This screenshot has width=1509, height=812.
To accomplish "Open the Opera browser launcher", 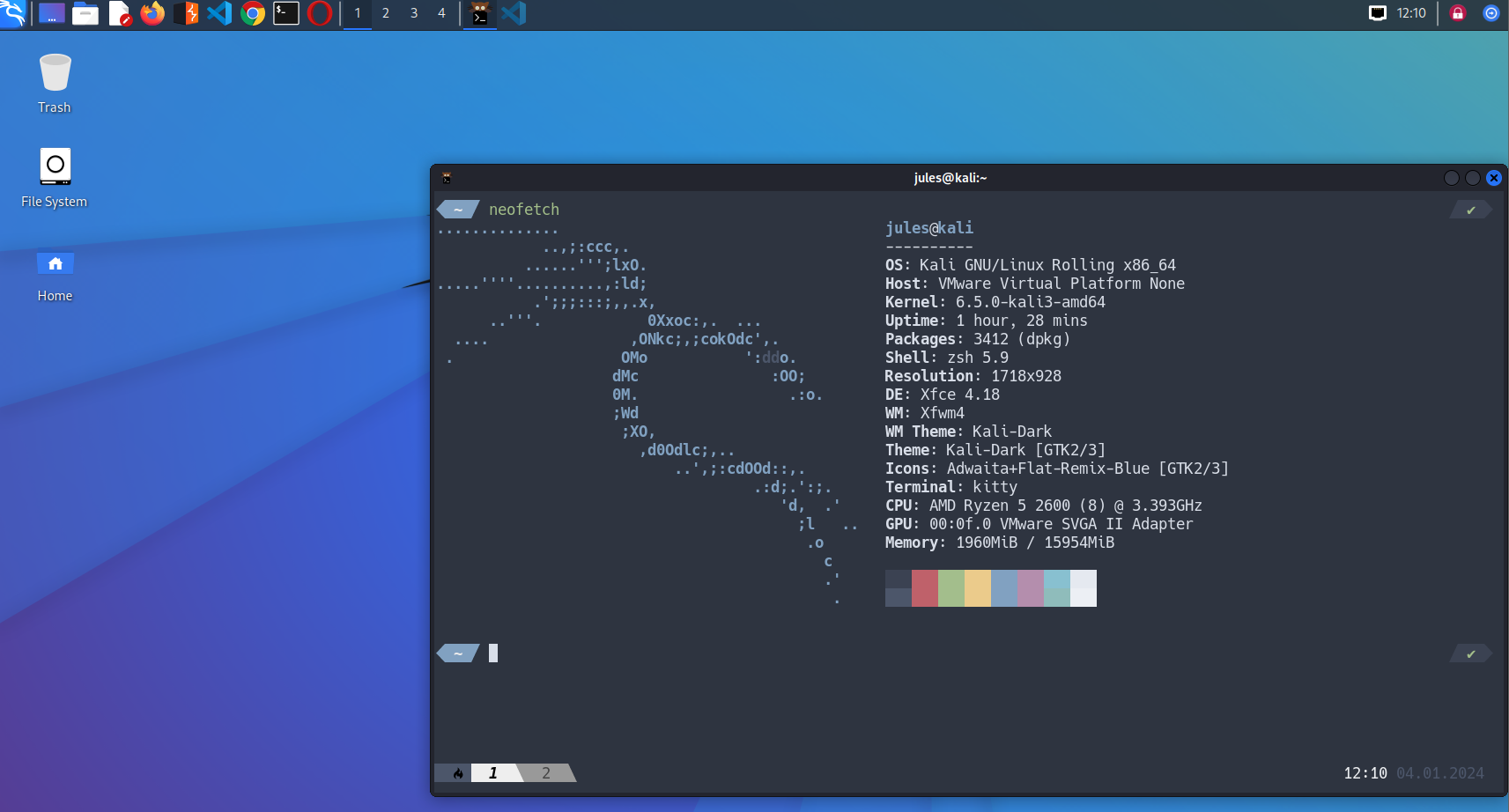I will click(x=320, y=13).
